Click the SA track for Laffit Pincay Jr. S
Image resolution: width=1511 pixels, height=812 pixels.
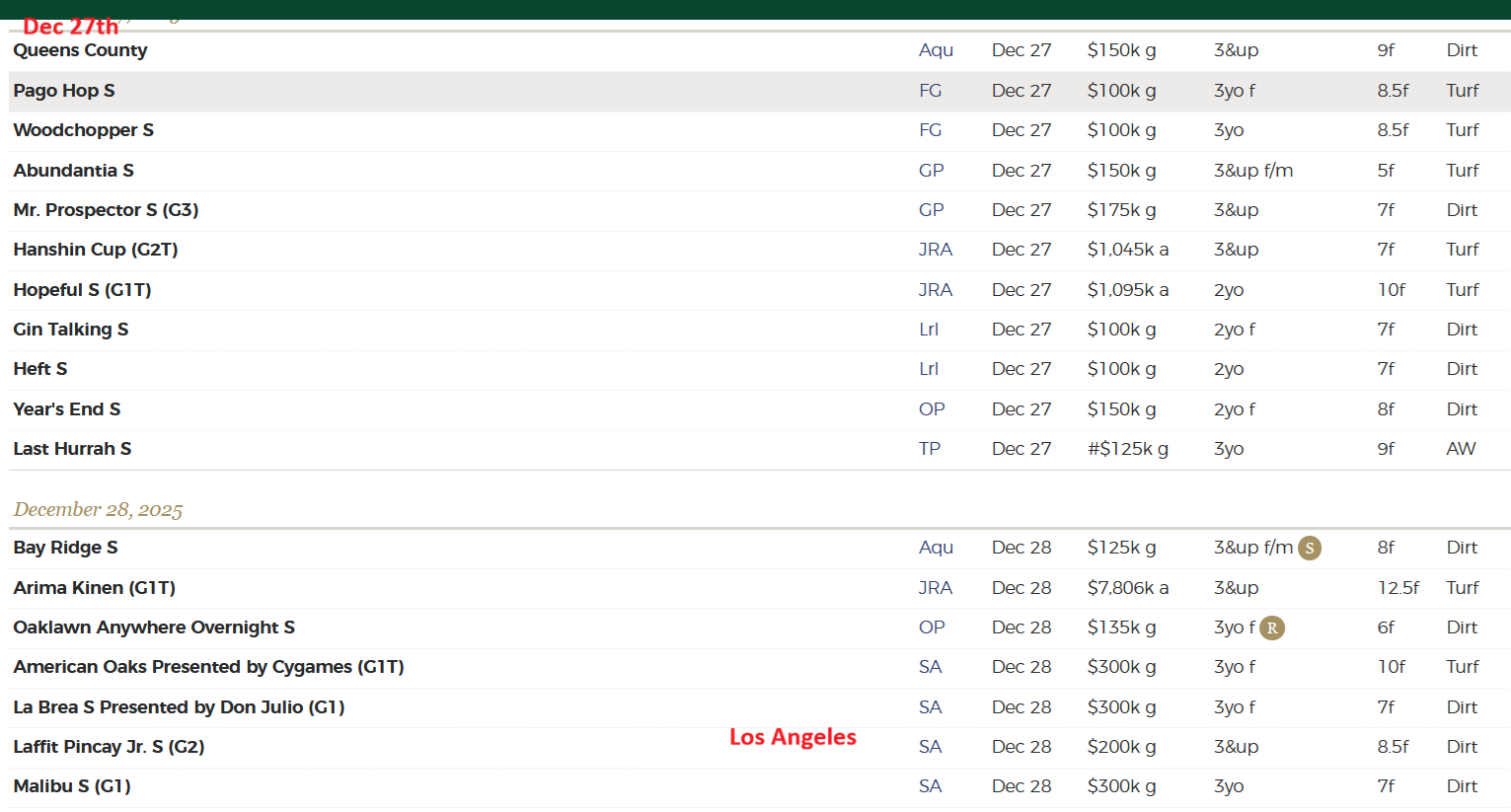[930, 747]
